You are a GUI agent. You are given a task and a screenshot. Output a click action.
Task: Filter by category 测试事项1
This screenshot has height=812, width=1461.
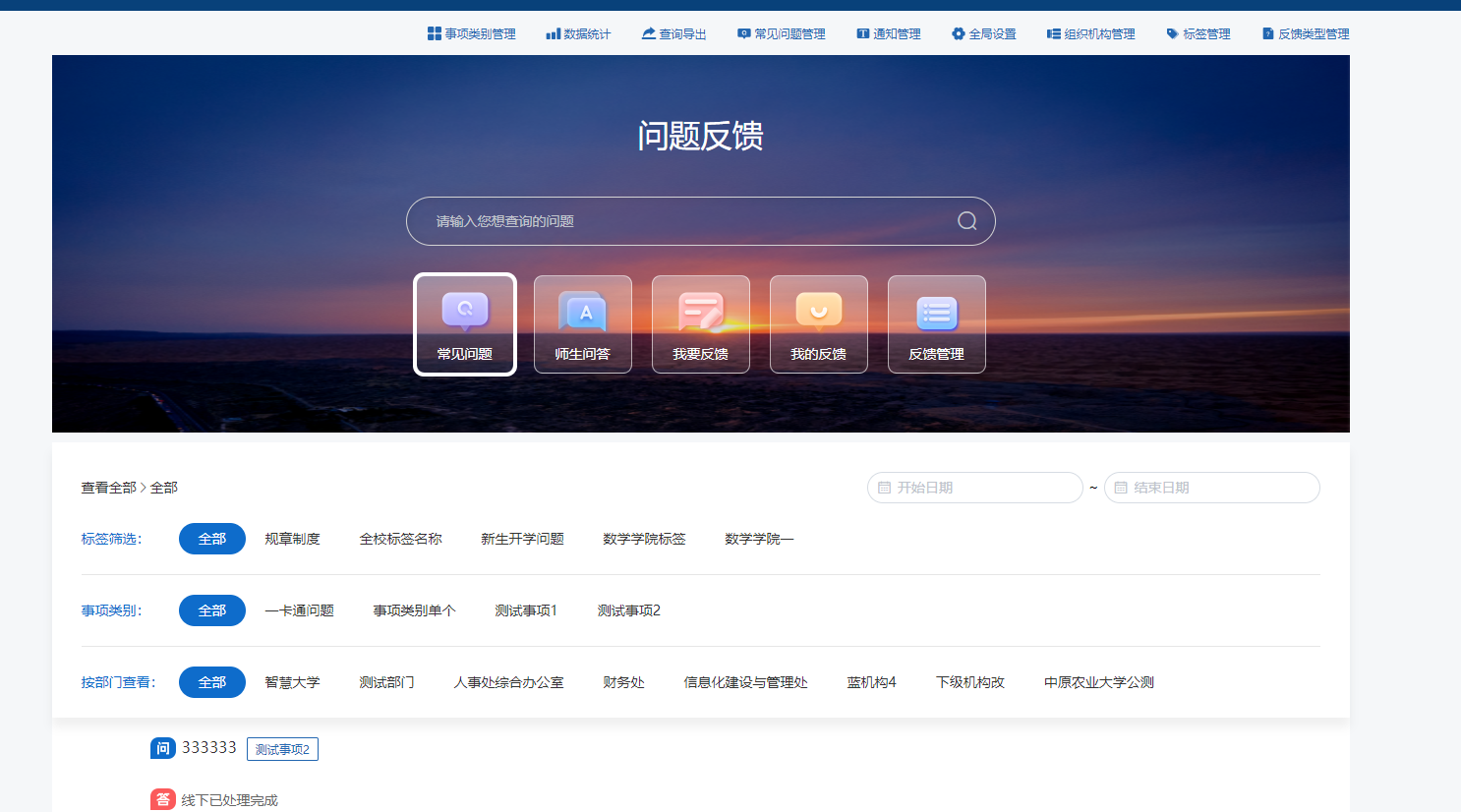point(527,610)
